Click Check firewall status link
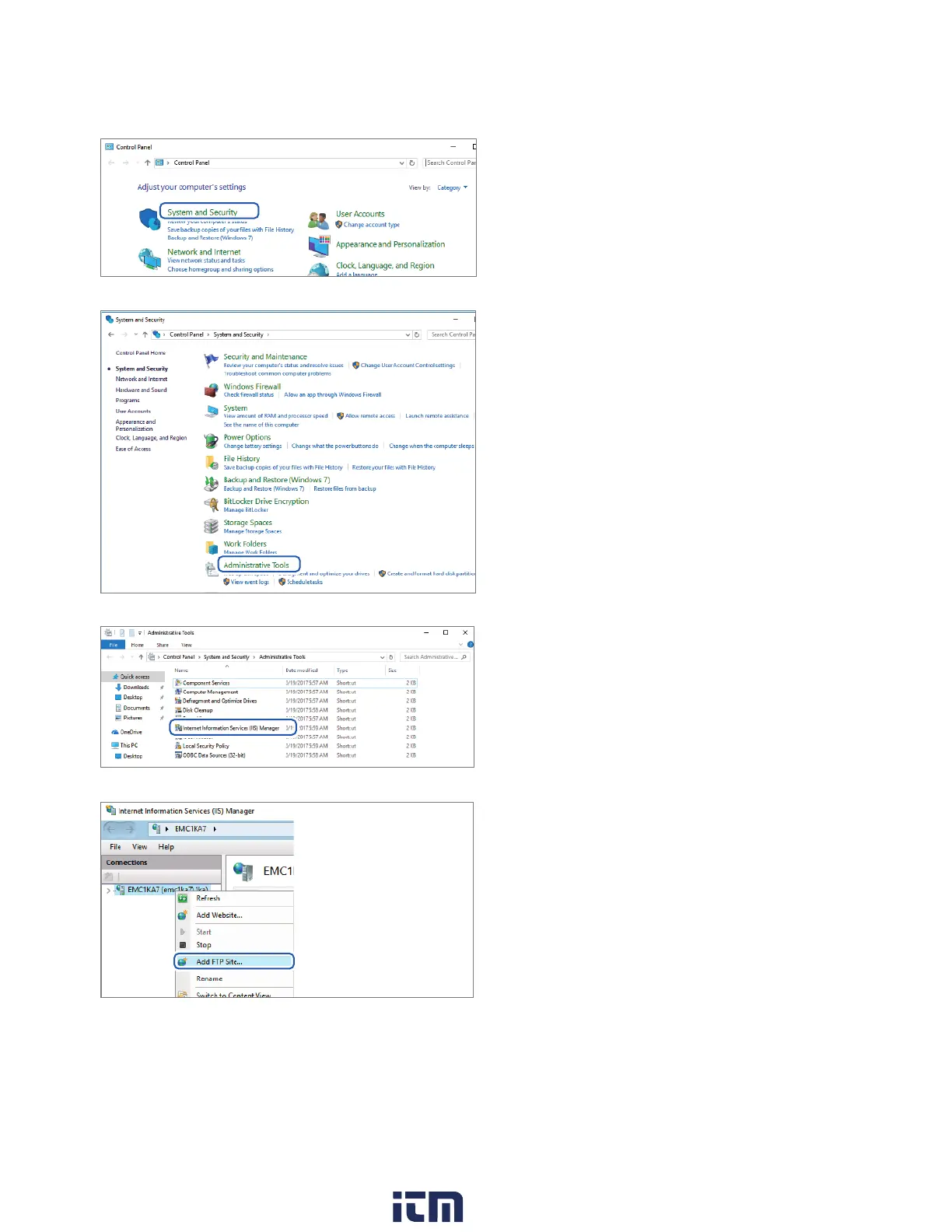Image resolution: width=952 pixels, height=1232 pixels. pyautogui.click(x=249, y=395)
